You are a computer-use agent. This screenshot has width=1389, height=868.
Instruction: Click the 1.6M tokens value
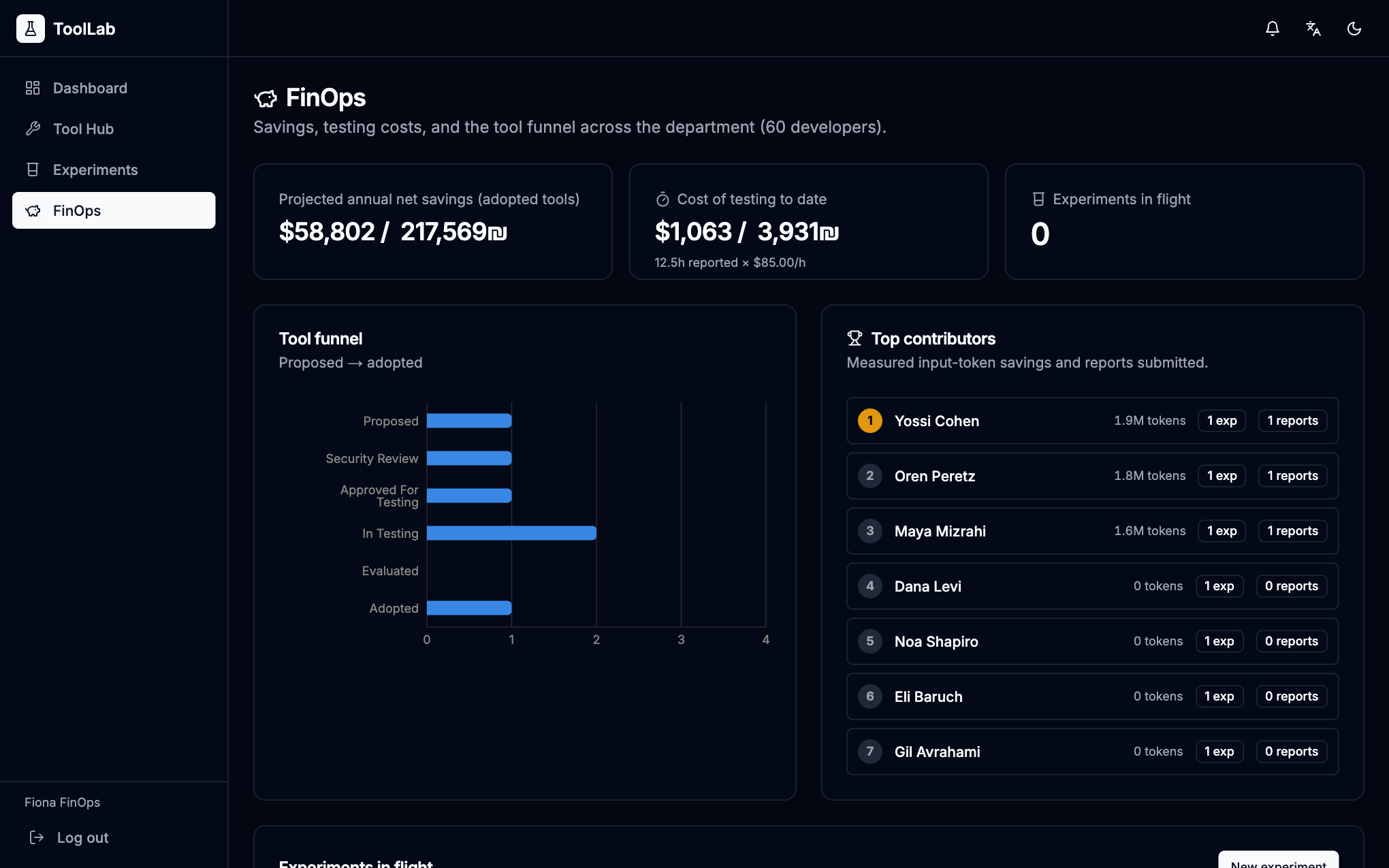(x=1149, y=531)
